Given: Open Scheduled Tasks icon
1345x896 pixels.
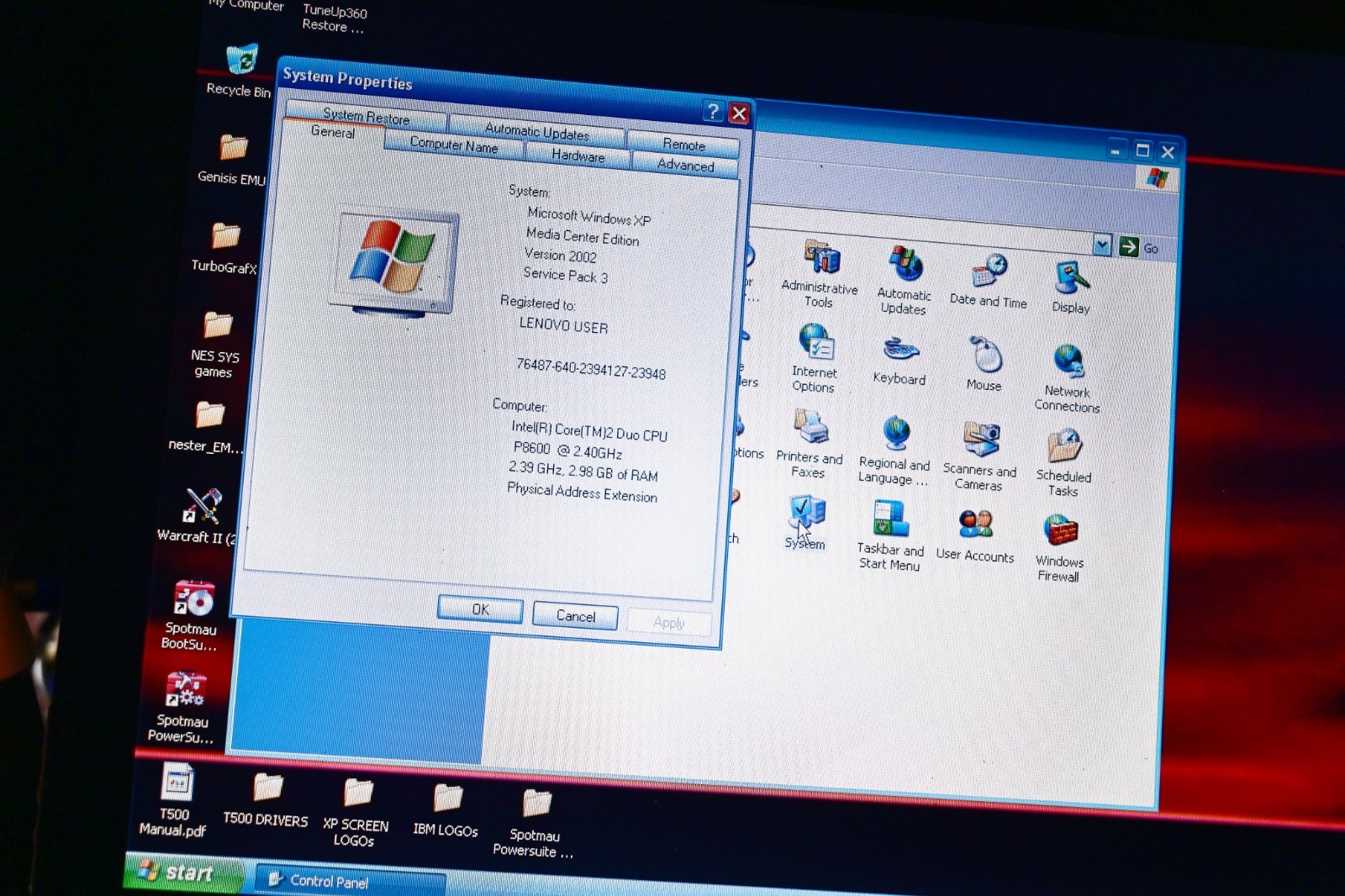Looking at the screenshot, I should pos(1064,462).
